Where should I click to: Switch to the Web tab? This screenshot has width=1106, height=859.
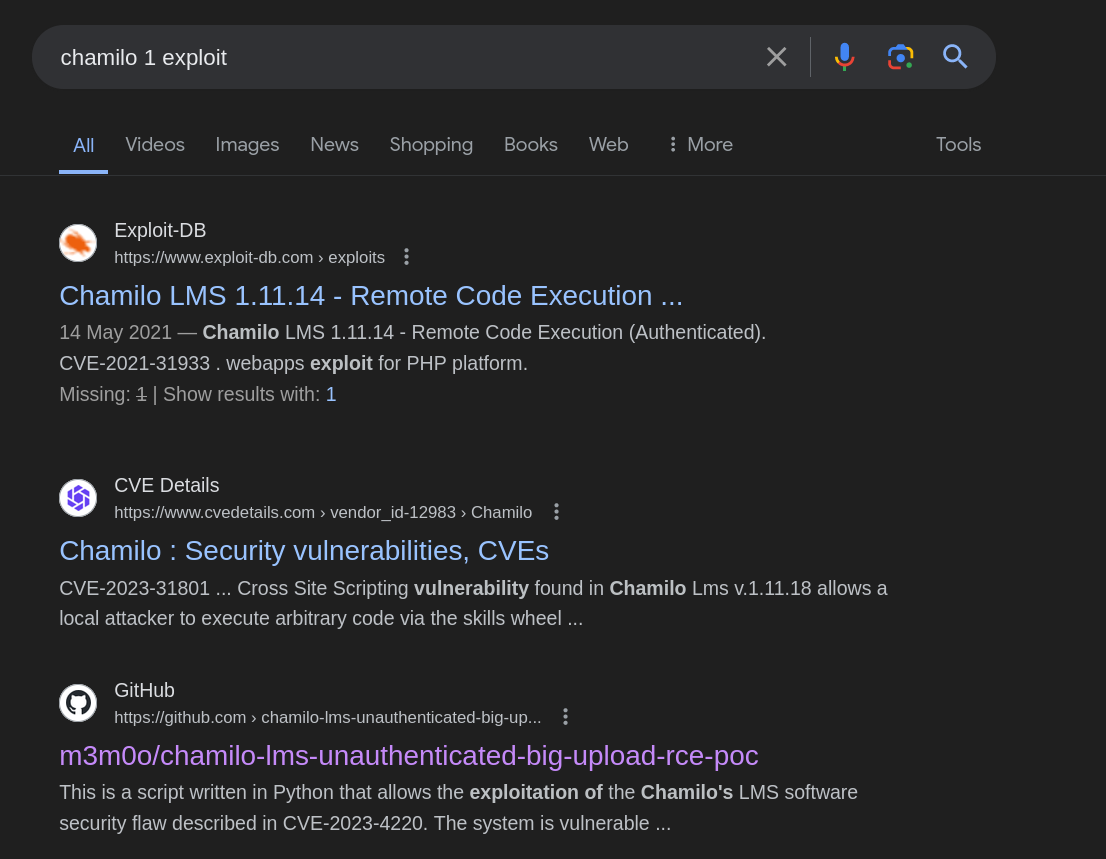tap(609, 145)
